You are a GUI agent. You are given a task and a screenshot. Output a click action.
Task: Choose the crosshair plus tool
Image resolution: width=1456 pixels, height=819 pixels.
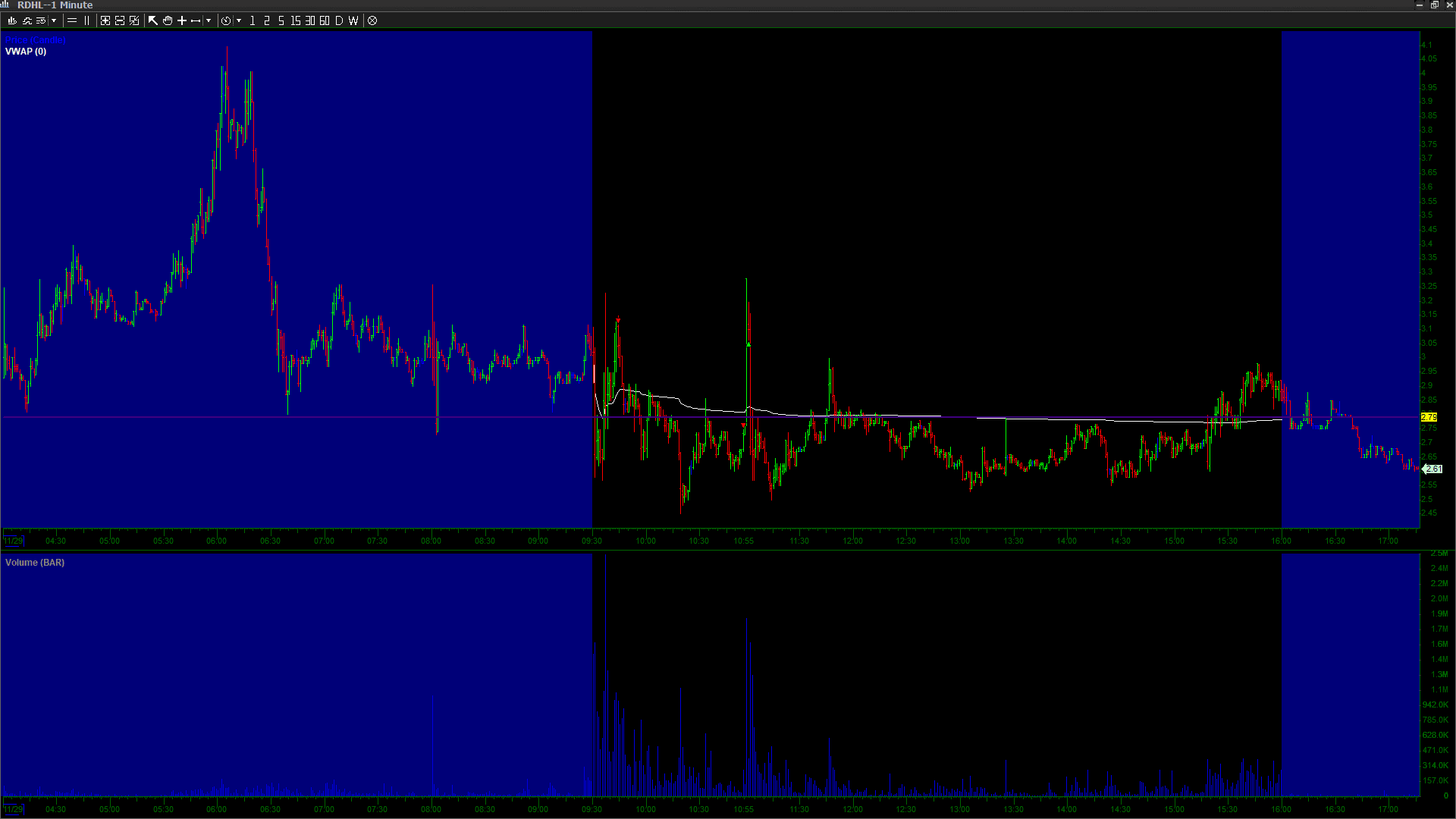tap(182, 20)
